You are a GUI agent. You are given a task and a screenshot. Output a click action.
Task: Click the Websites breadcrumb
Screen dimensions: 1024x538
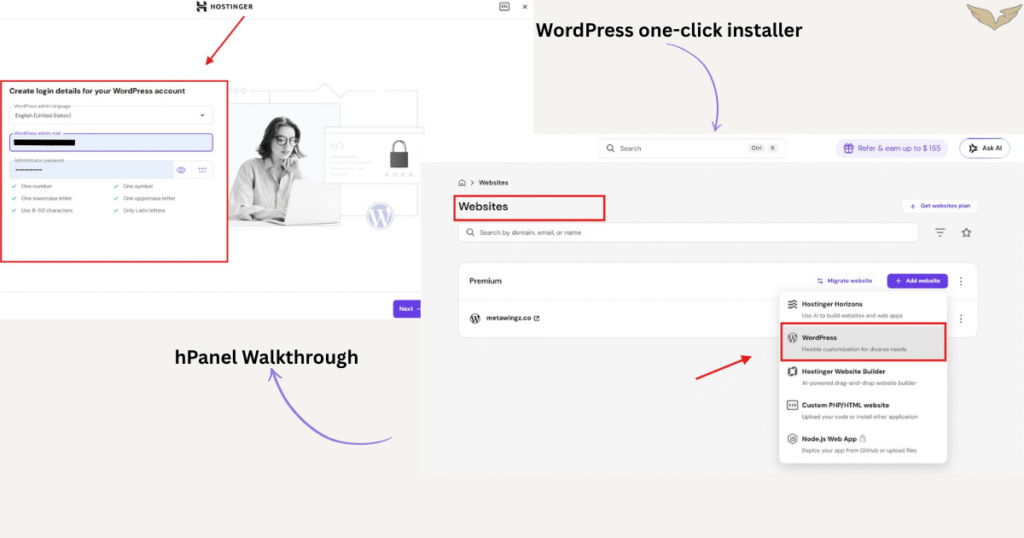click(x=493, y=183)
